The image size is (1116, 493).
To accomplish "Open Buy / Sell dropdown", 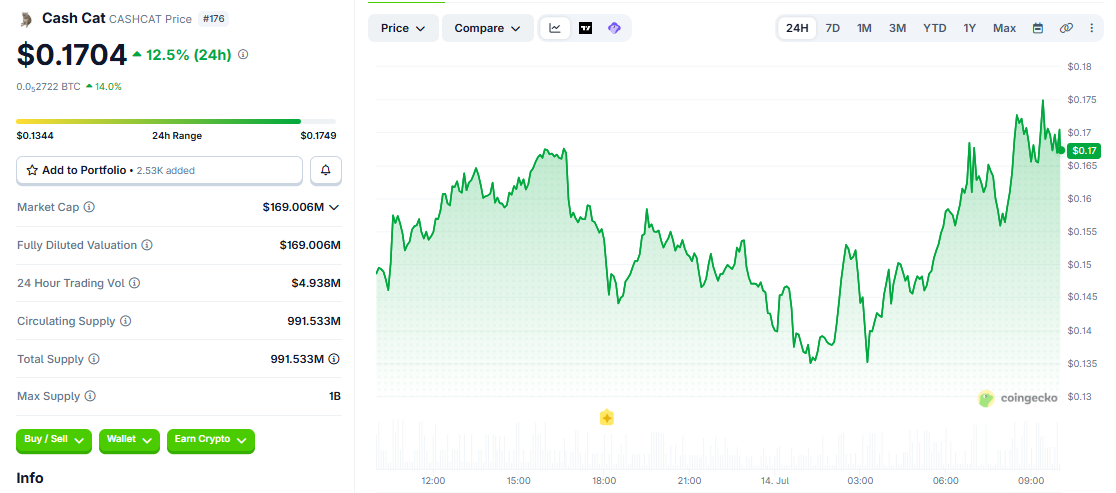I will (54, 440).
